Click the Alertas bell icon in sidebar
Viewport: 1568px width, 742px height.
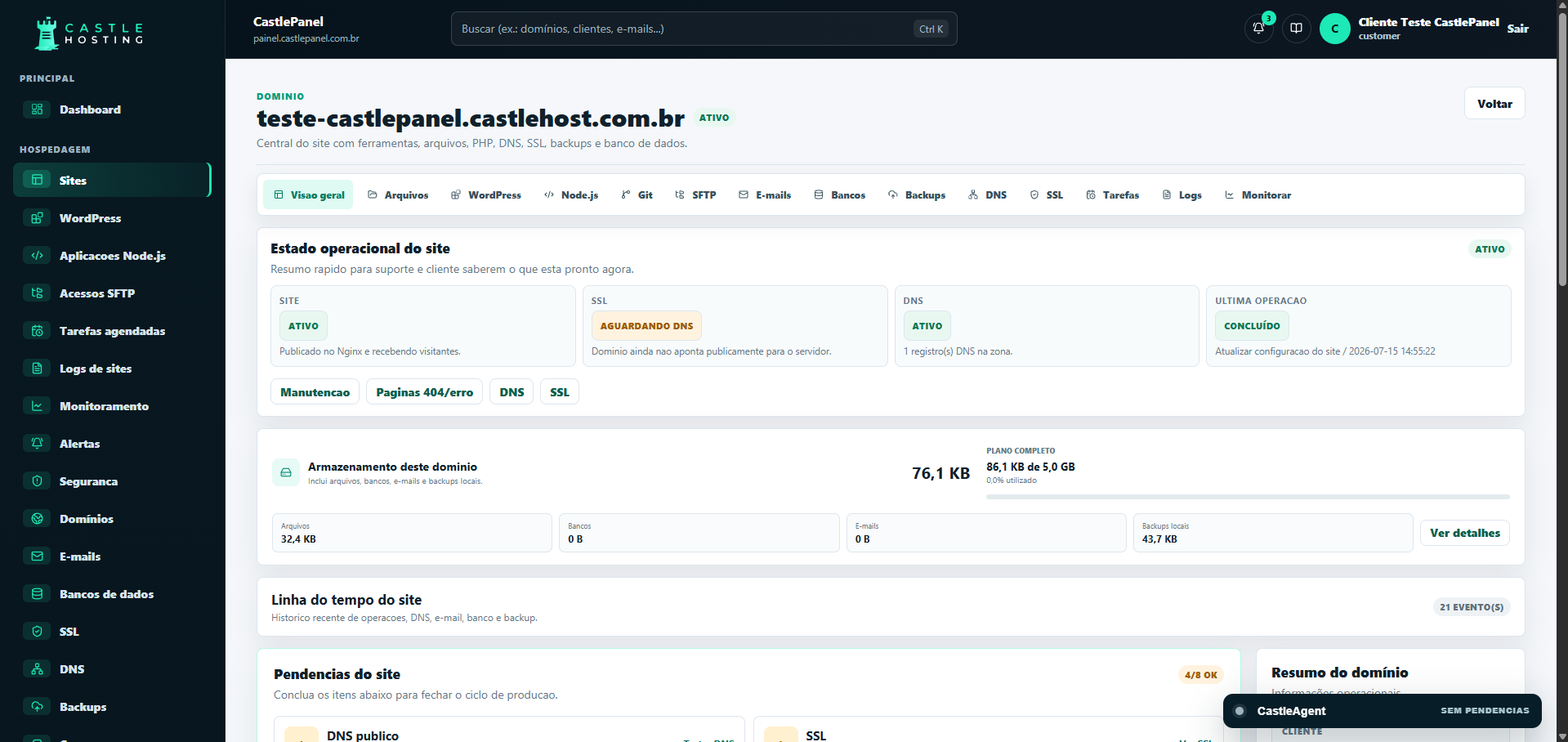pyautogui.click(x=37, y=444)
